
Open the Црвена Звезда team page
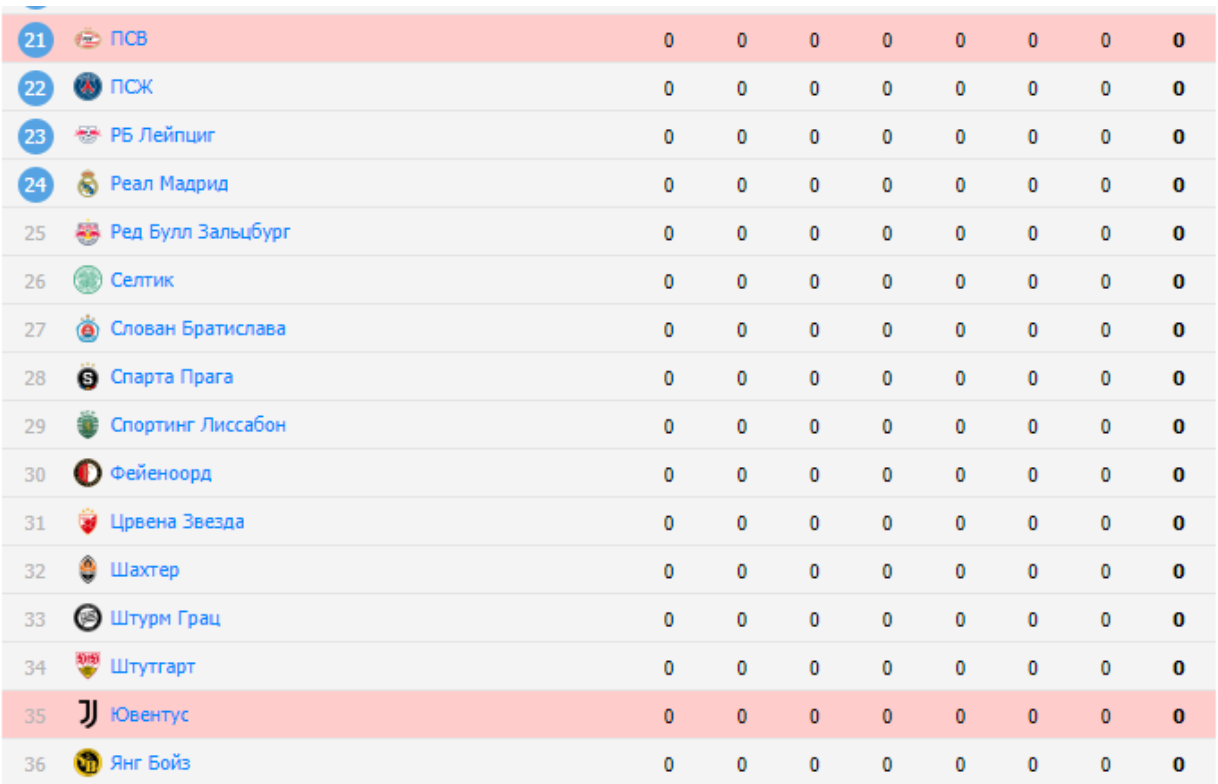[x=177, y=522]
